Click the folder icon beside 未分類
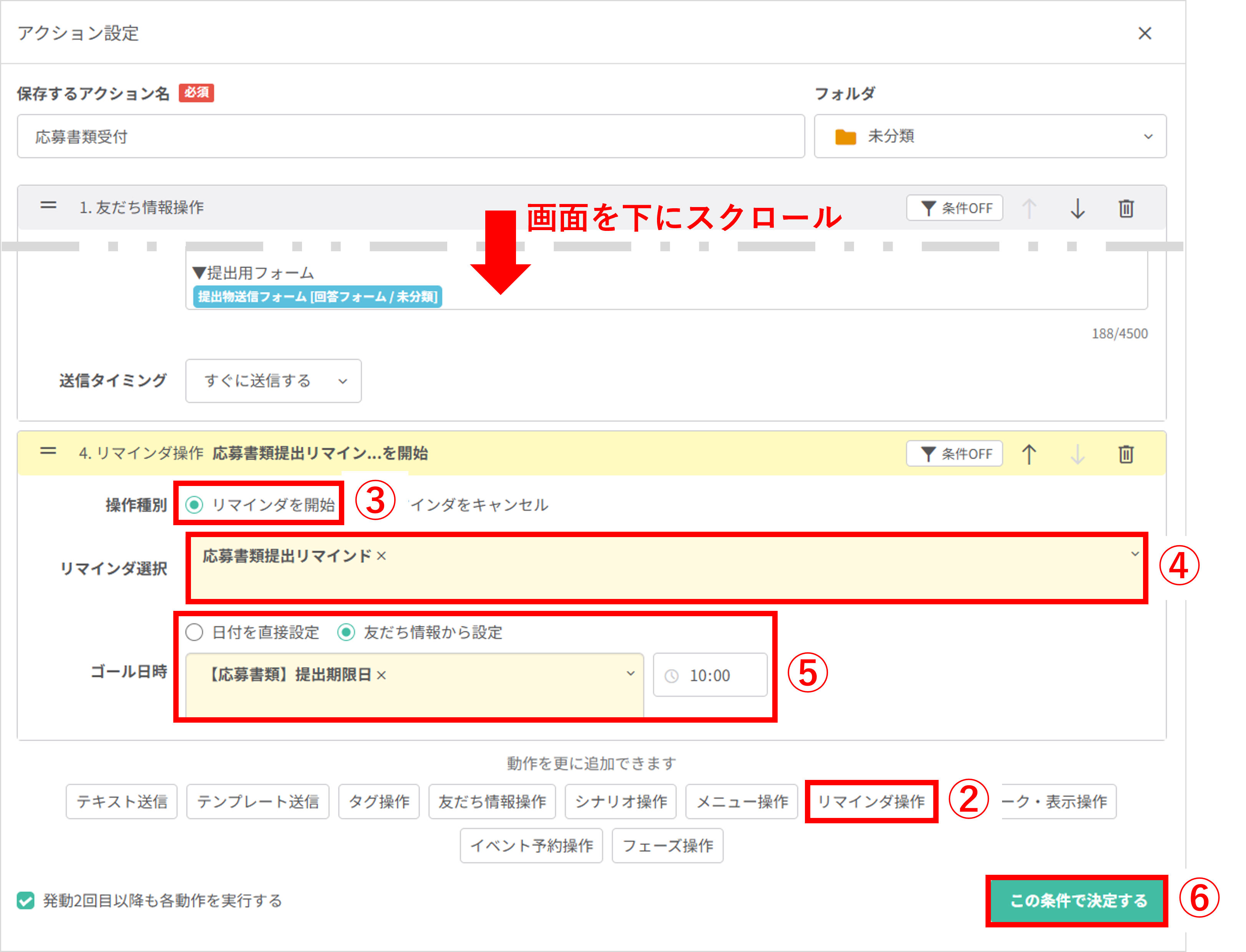Image resolution: width=1246 pixels, height=952 pixels. click(846, 136)
